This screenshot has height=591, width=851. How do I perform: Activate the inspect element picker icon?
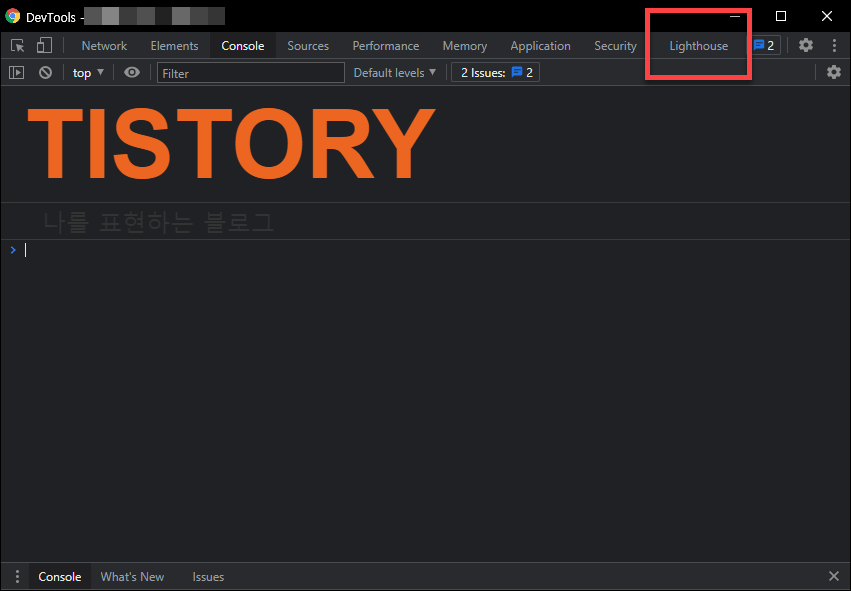click(x=17, y=46)
